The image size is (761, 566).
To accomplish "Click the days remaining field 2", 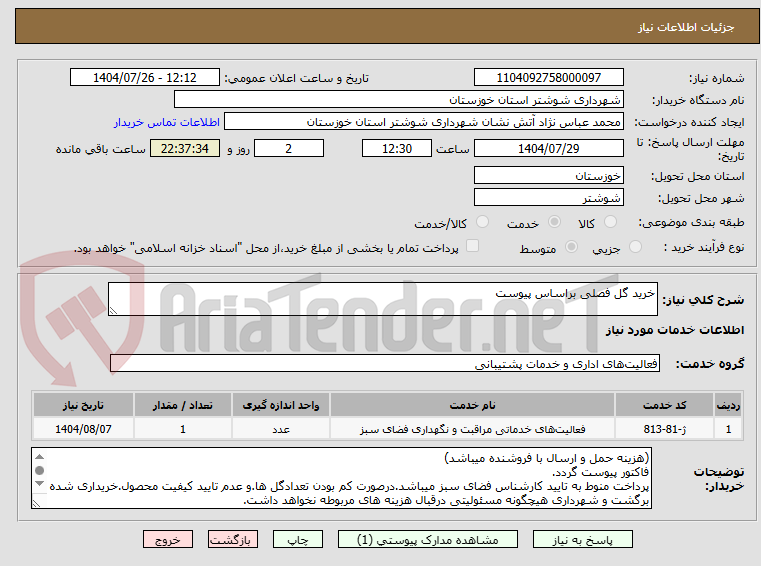I will coord(289,149).
